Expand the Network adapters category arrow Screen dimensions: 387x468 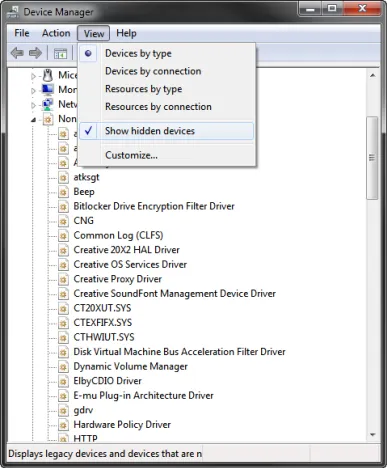[x=33, y=105]
